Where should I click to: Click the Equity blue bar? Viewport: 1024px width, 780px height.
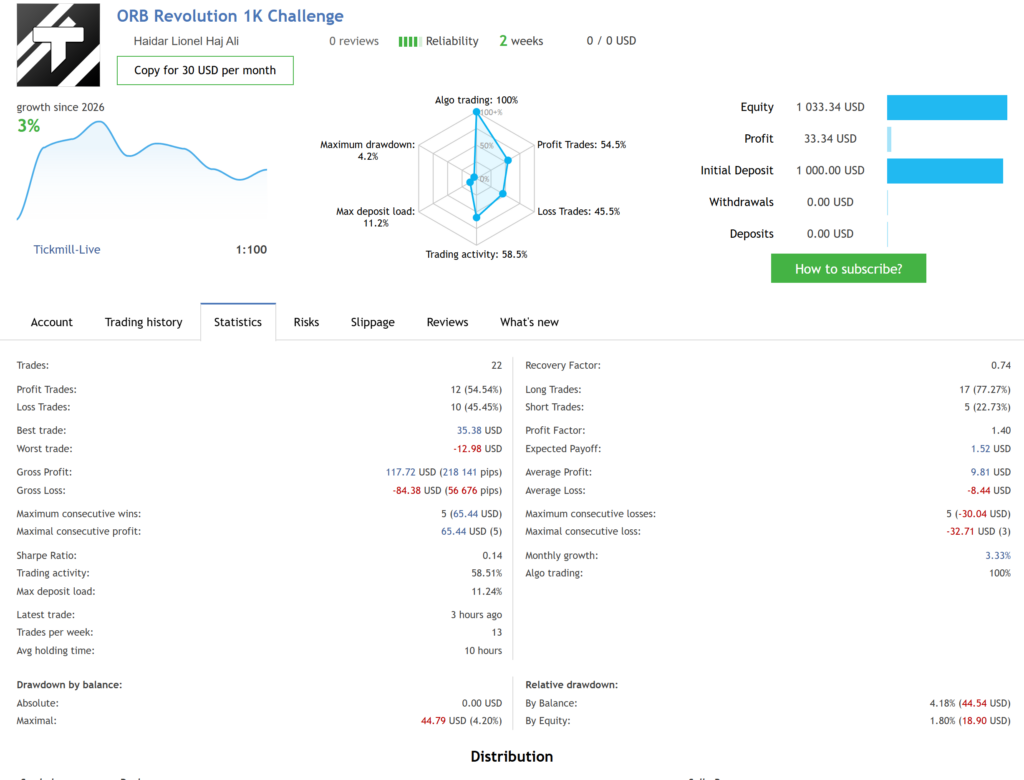[x=947, y=107]
